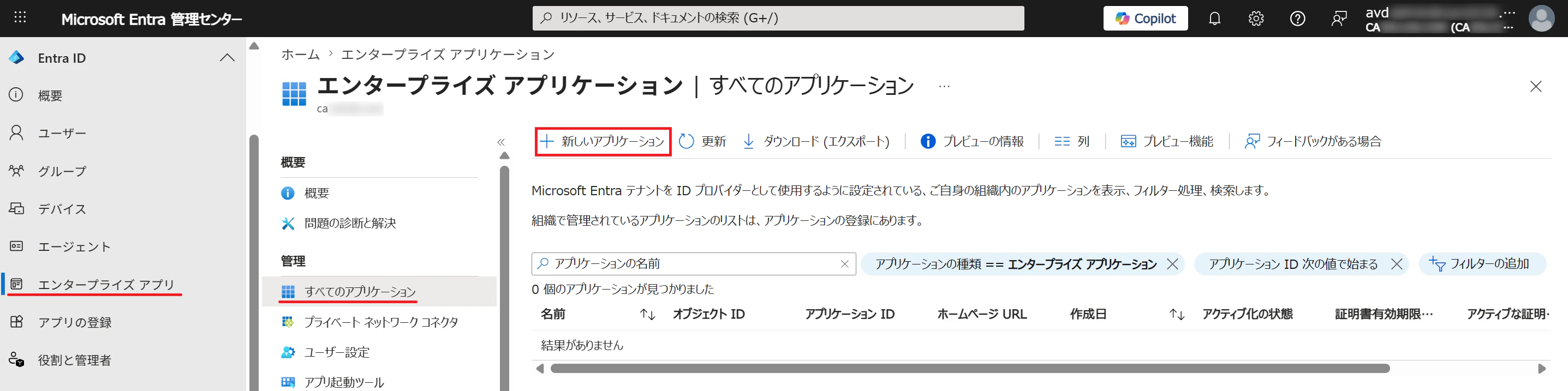Click the グループ people icon

pos(16,170)
